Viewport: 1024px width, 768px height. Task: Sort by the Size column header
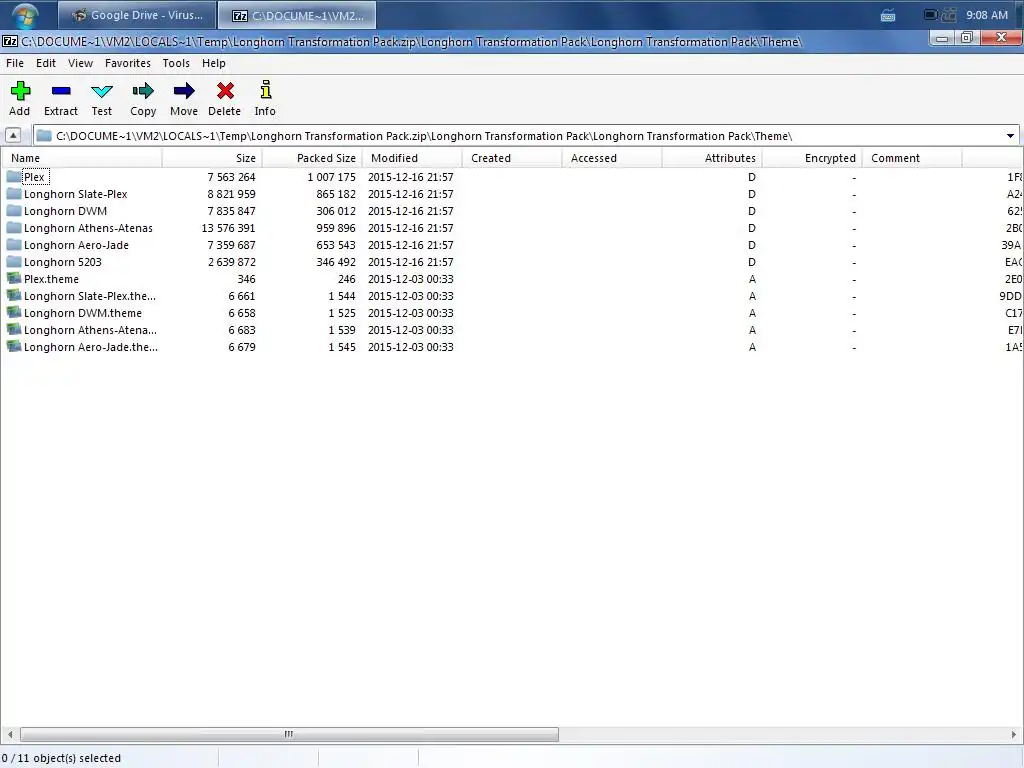tap(212, 158)
